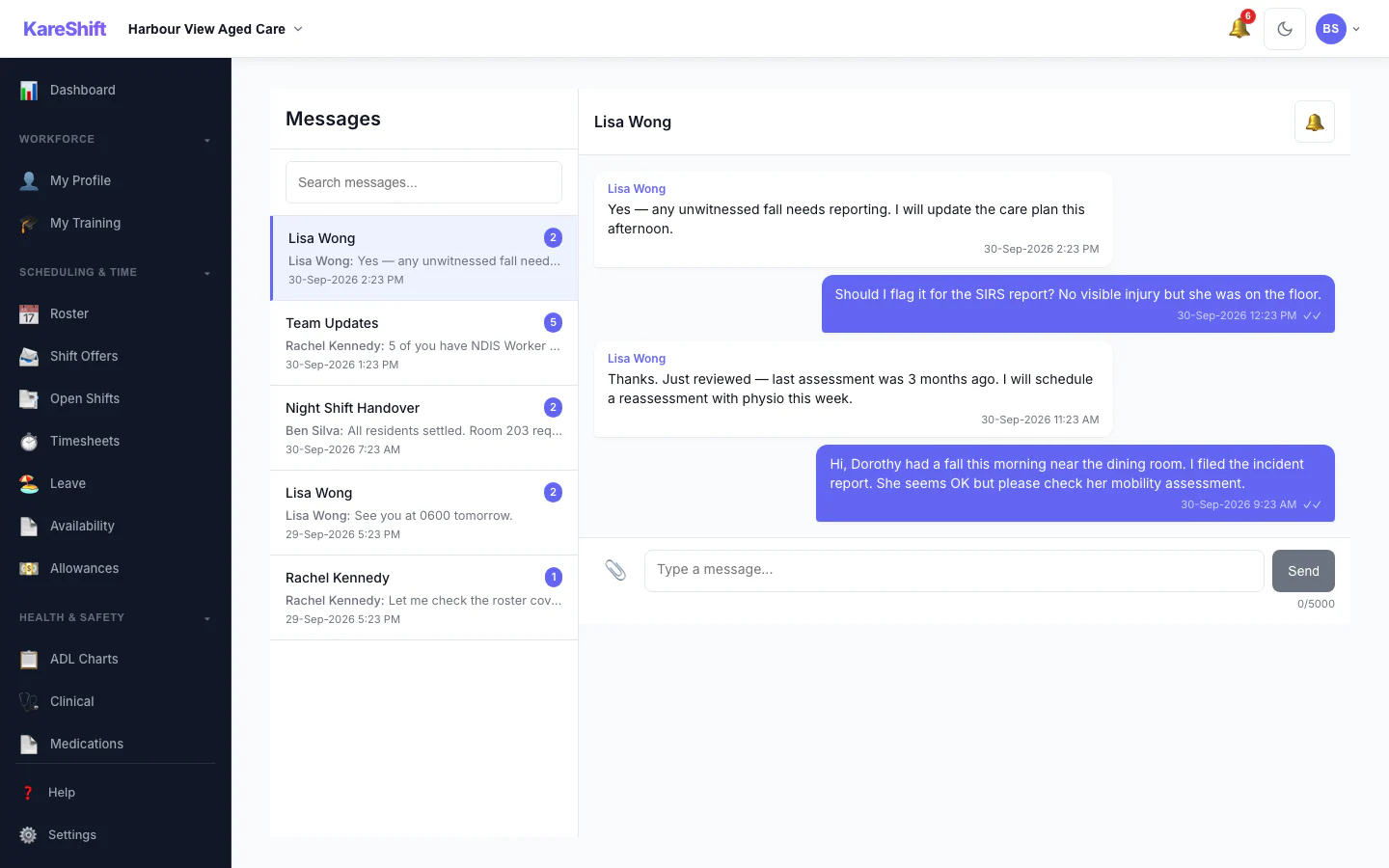
Task: Go to Roster page link
Action: (x=116, y=314)
